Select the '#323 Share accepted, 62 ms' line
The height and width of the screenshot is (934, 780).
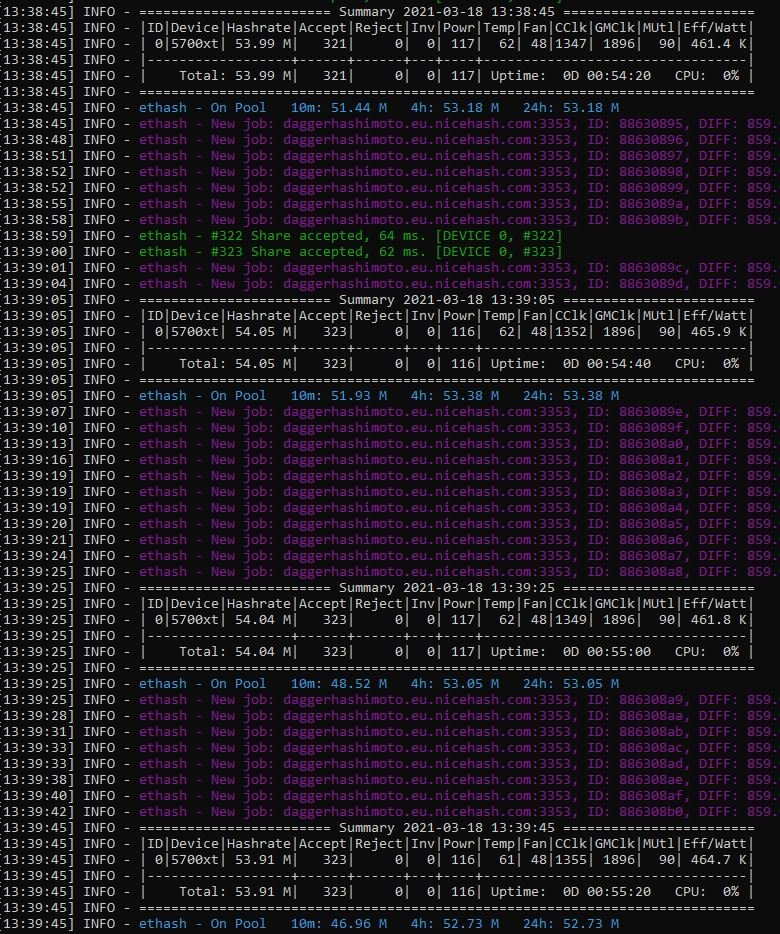350,252
